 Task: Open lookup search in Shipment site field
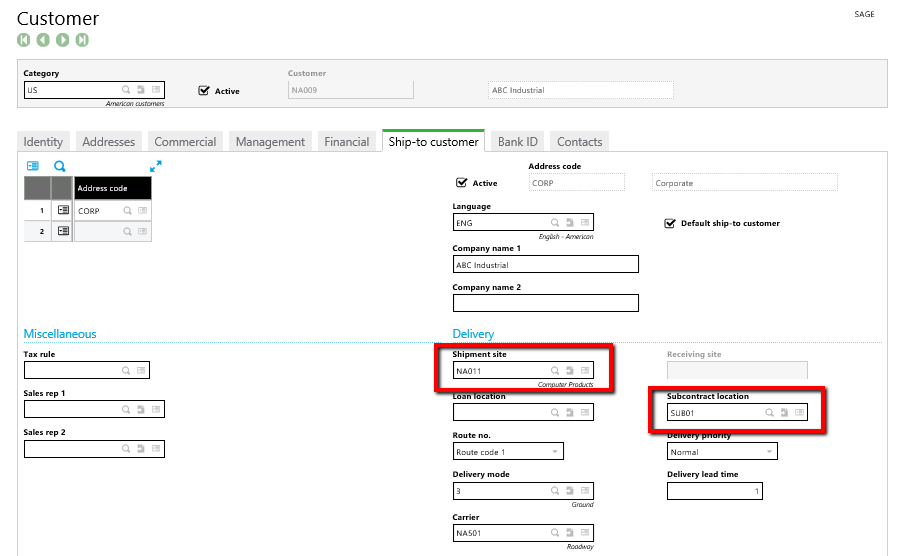click(x=554, y=371)
